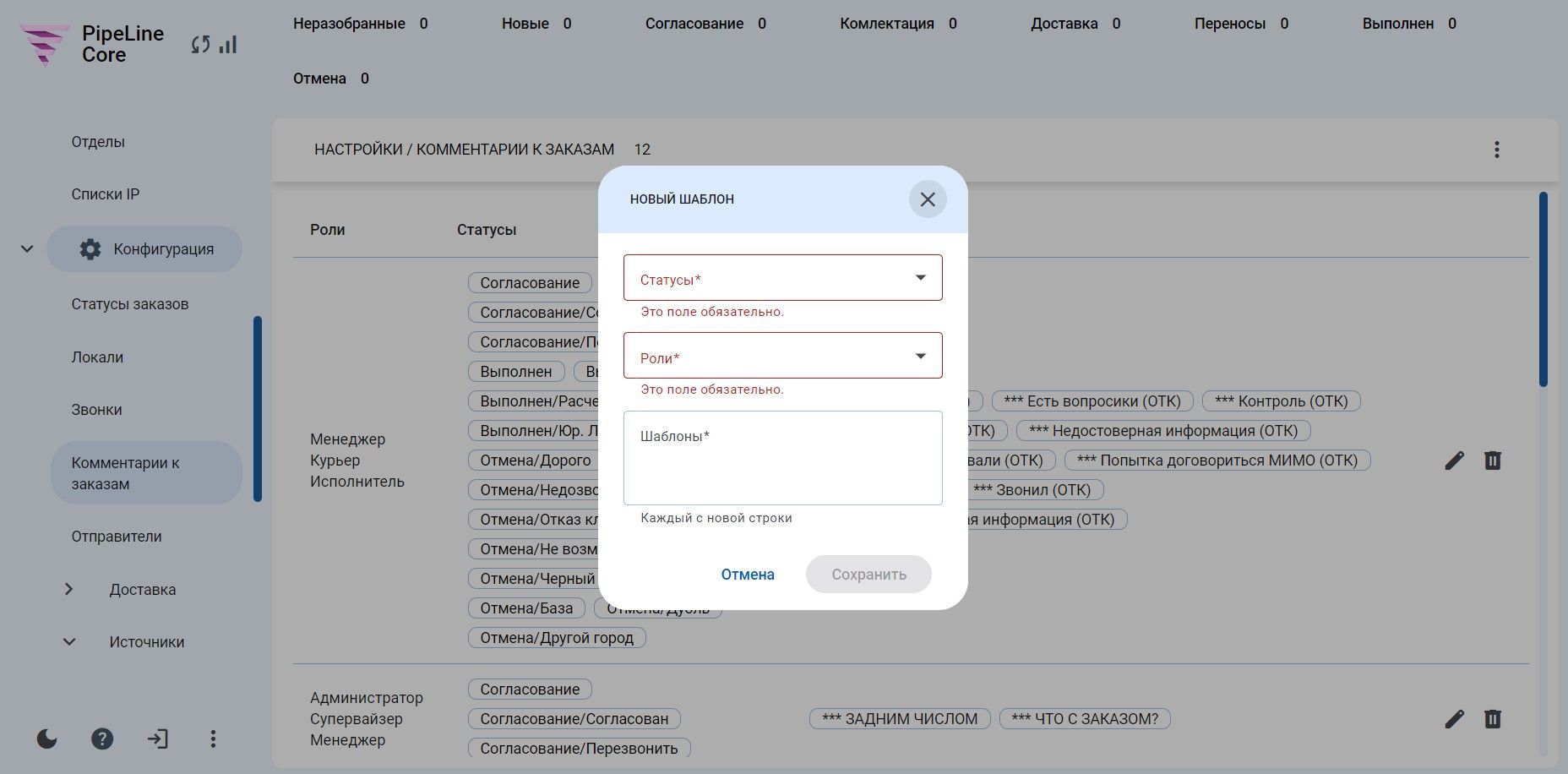Open the signal bars statistics icon

[227, 44]
